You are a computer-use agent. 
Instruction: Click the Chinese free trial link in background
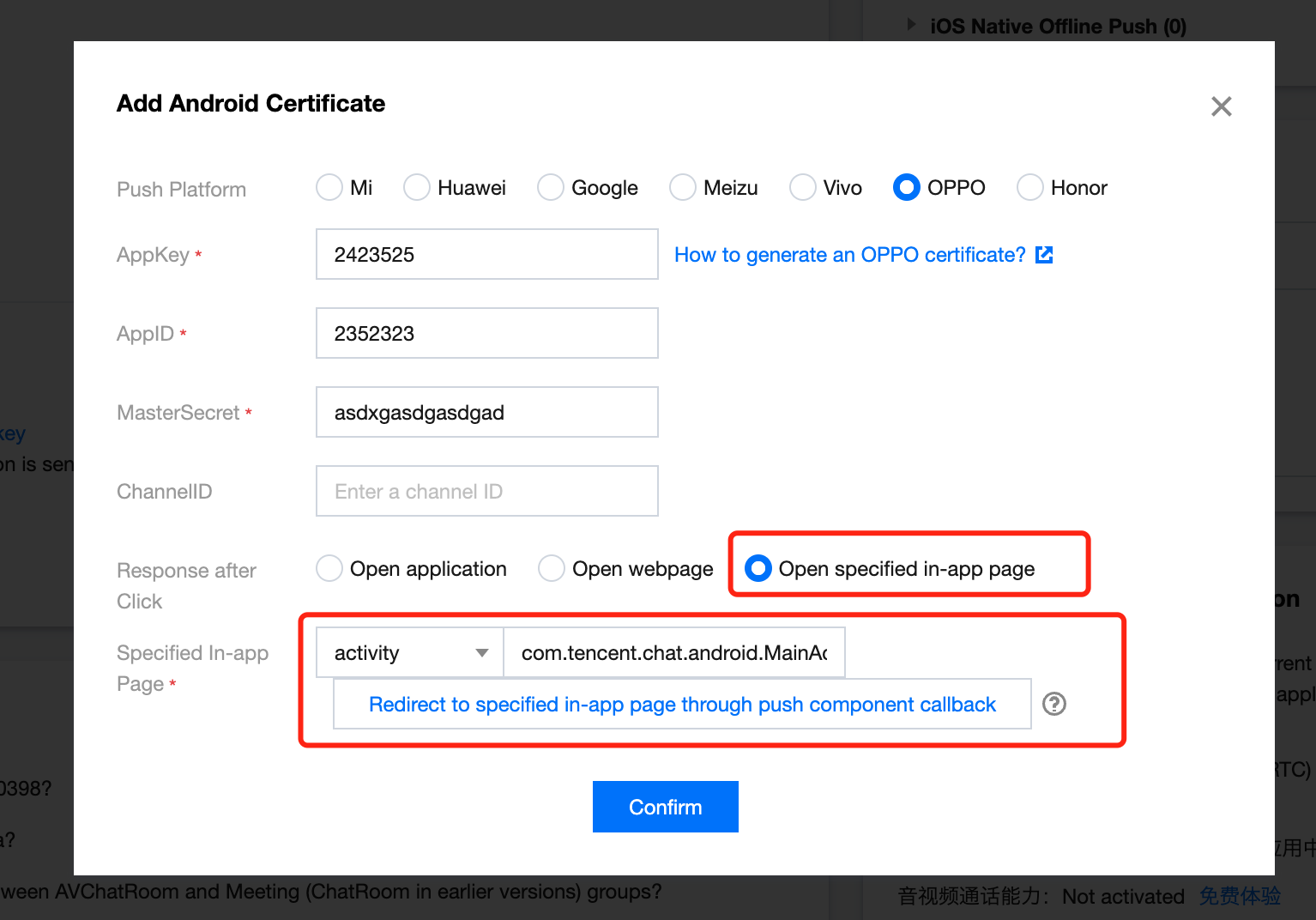point(1240,897)
